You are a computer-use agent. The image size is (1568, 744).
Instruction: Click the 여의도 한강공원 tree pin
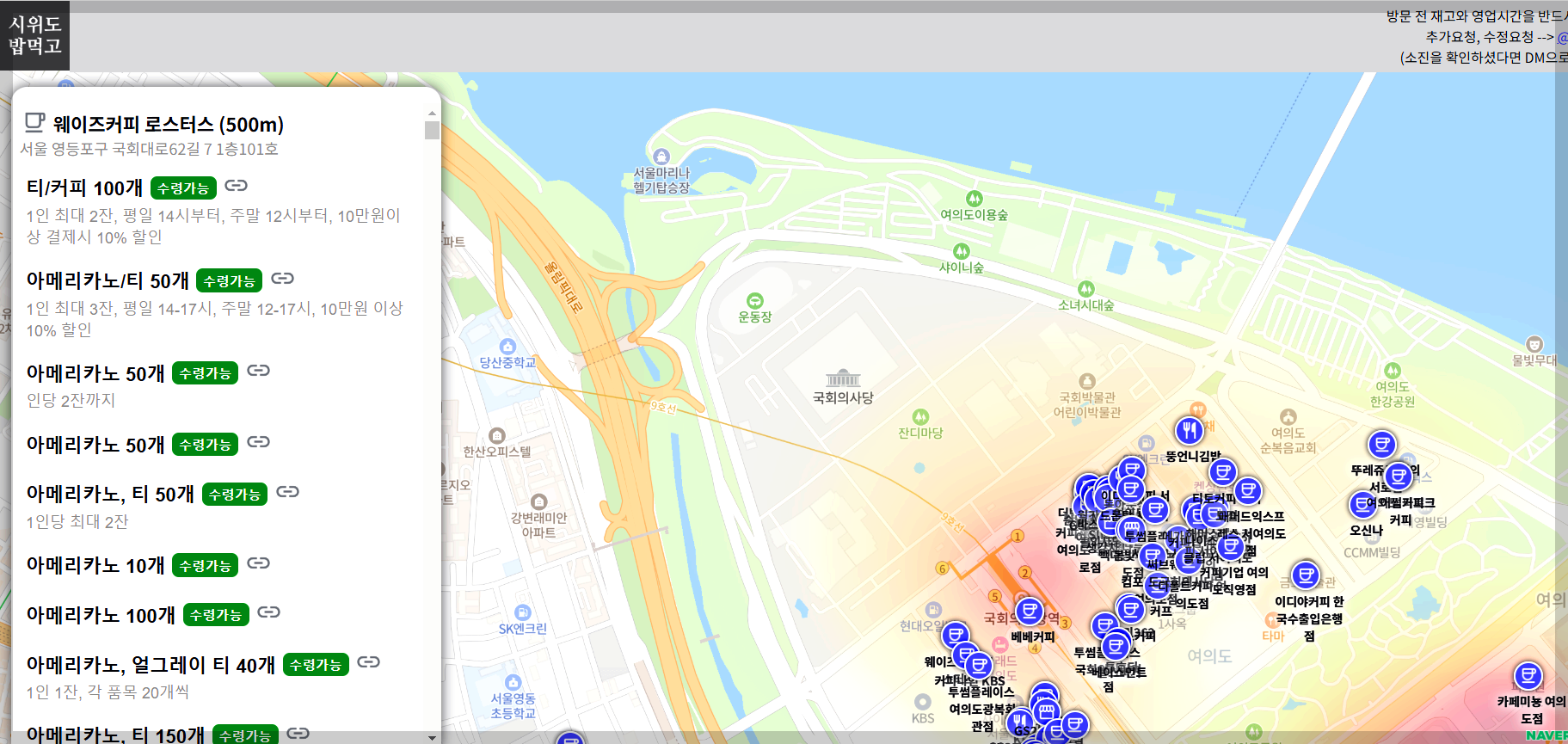click(x=1393, y=371)
